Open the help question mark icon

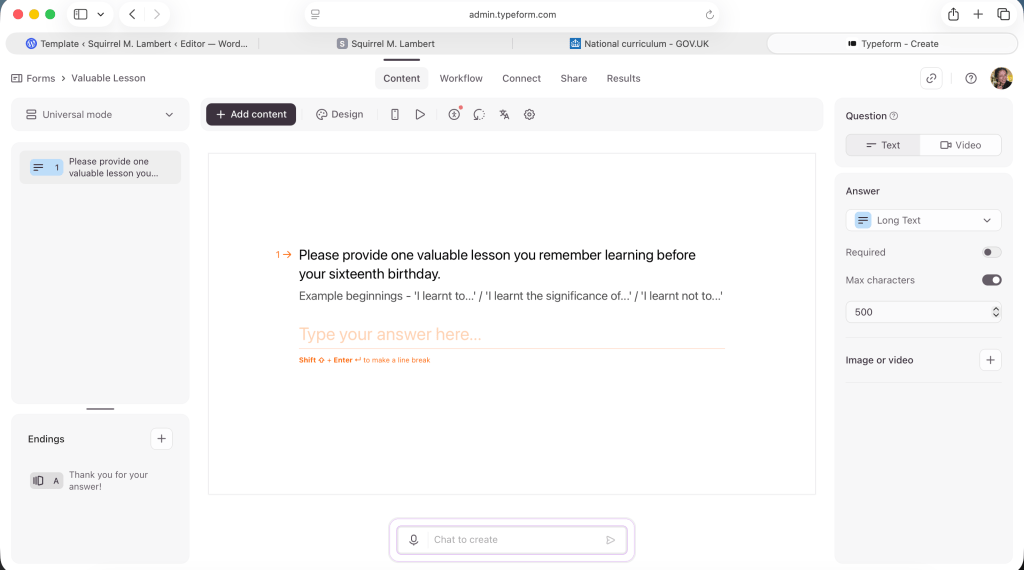pos(971,78)
